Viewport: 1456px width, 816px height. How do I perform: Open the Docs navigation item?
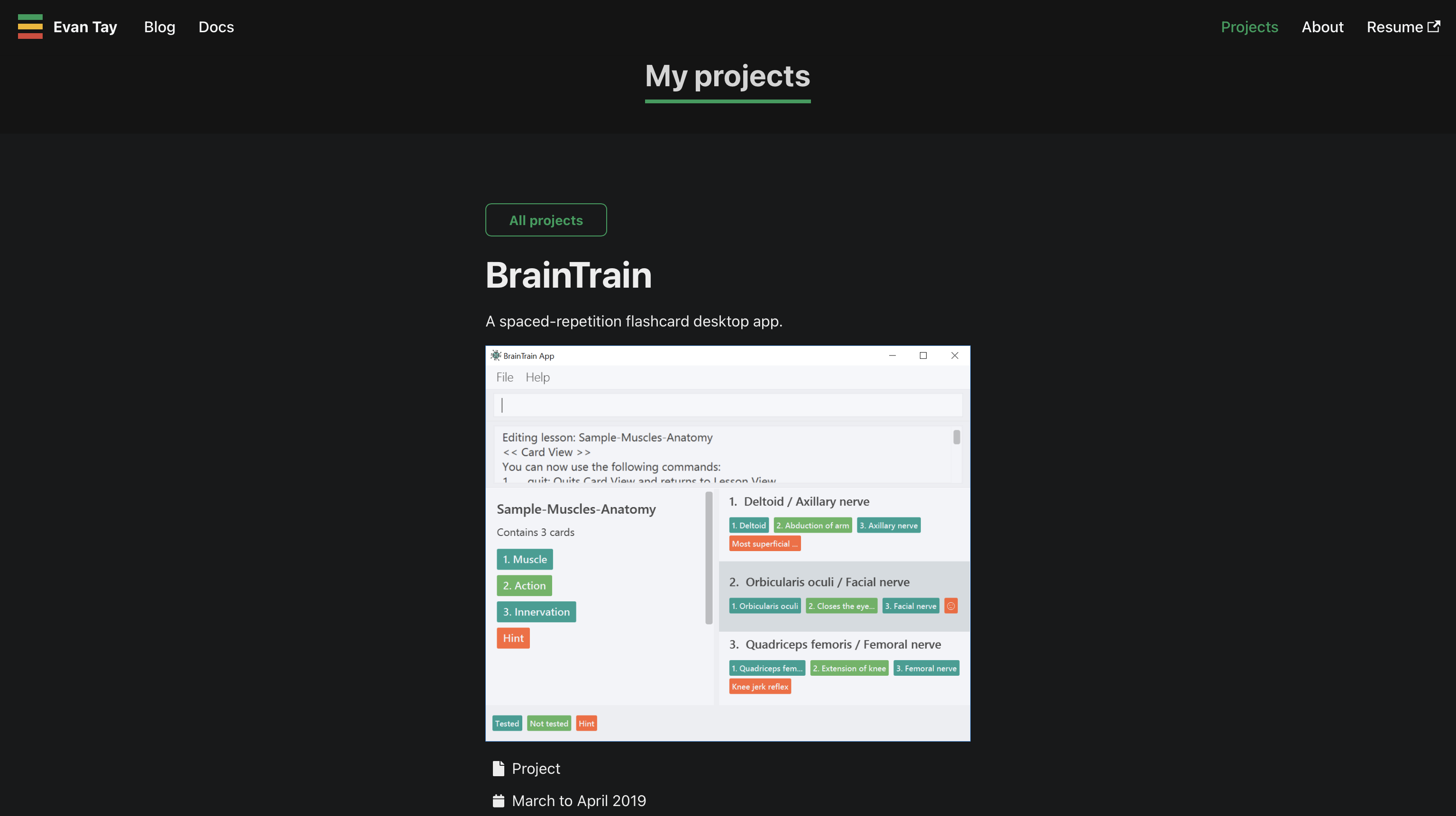(x=216, y=27)
